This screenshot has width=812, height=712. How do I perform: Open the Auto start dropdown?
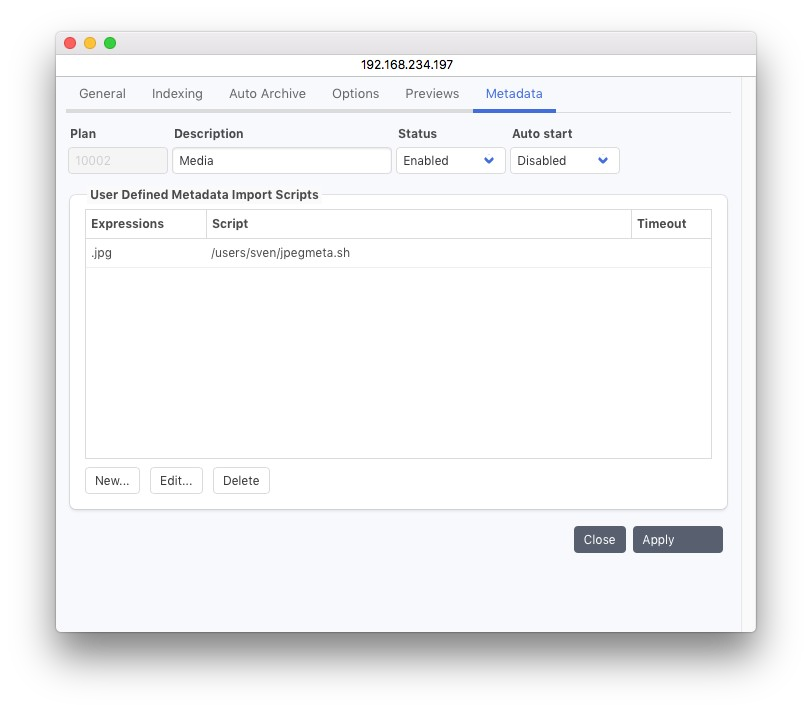[564, 161]
